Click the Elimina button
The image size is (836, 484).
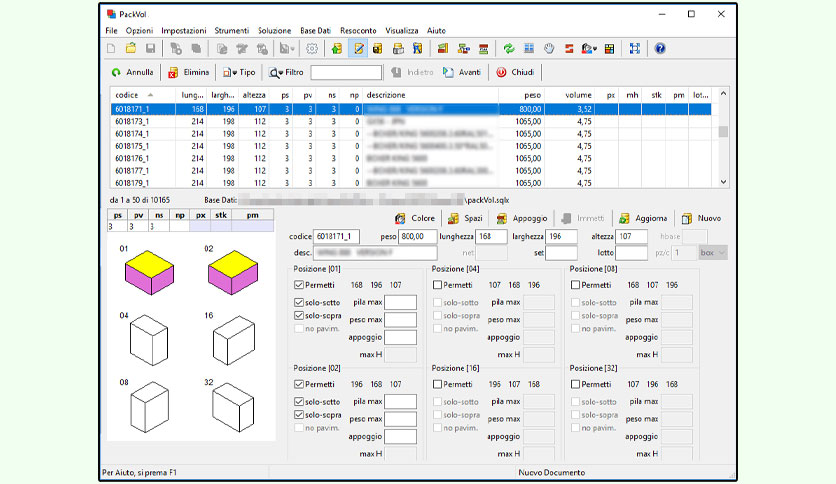tap(189, 72)
